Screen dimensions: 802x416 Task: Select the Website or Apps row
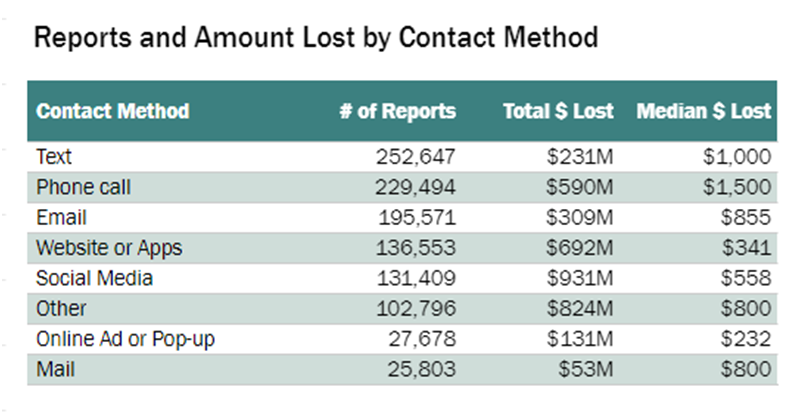click(x=402, y=248)
